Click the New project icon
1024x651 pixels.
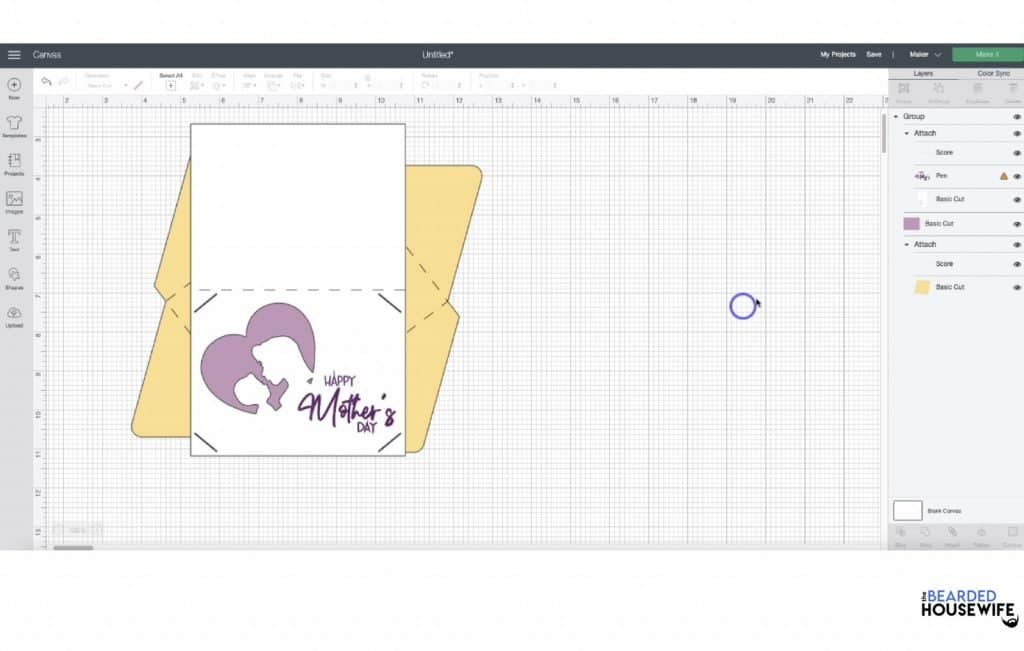pos(14,86)
